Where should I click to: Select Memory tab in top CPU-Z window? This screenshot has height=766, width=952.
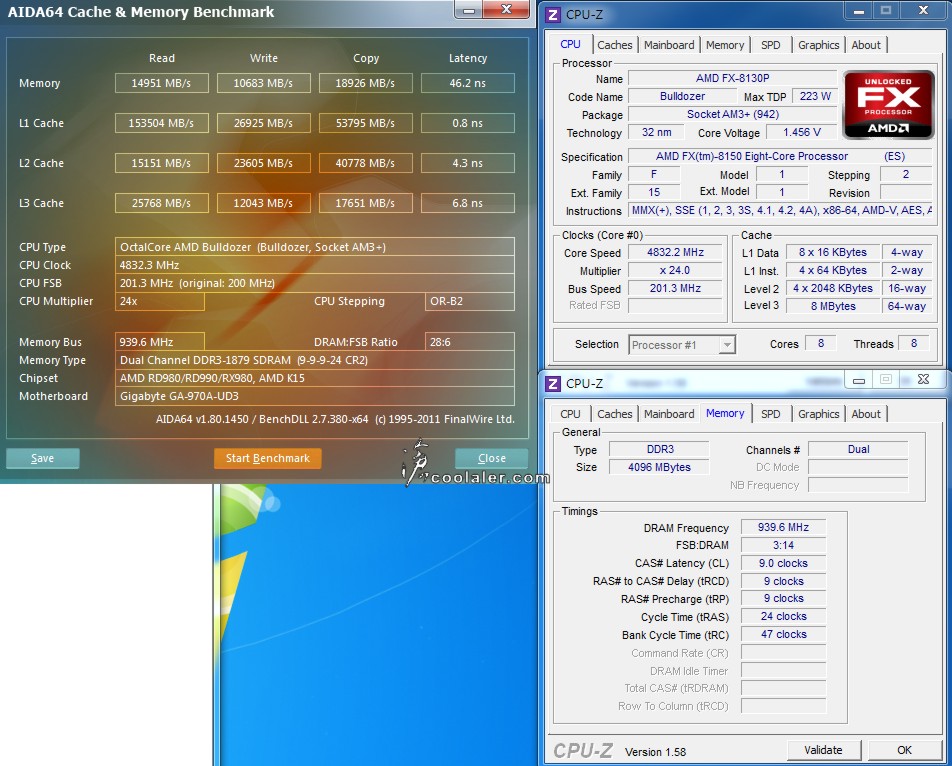click(x=724, y=45)
